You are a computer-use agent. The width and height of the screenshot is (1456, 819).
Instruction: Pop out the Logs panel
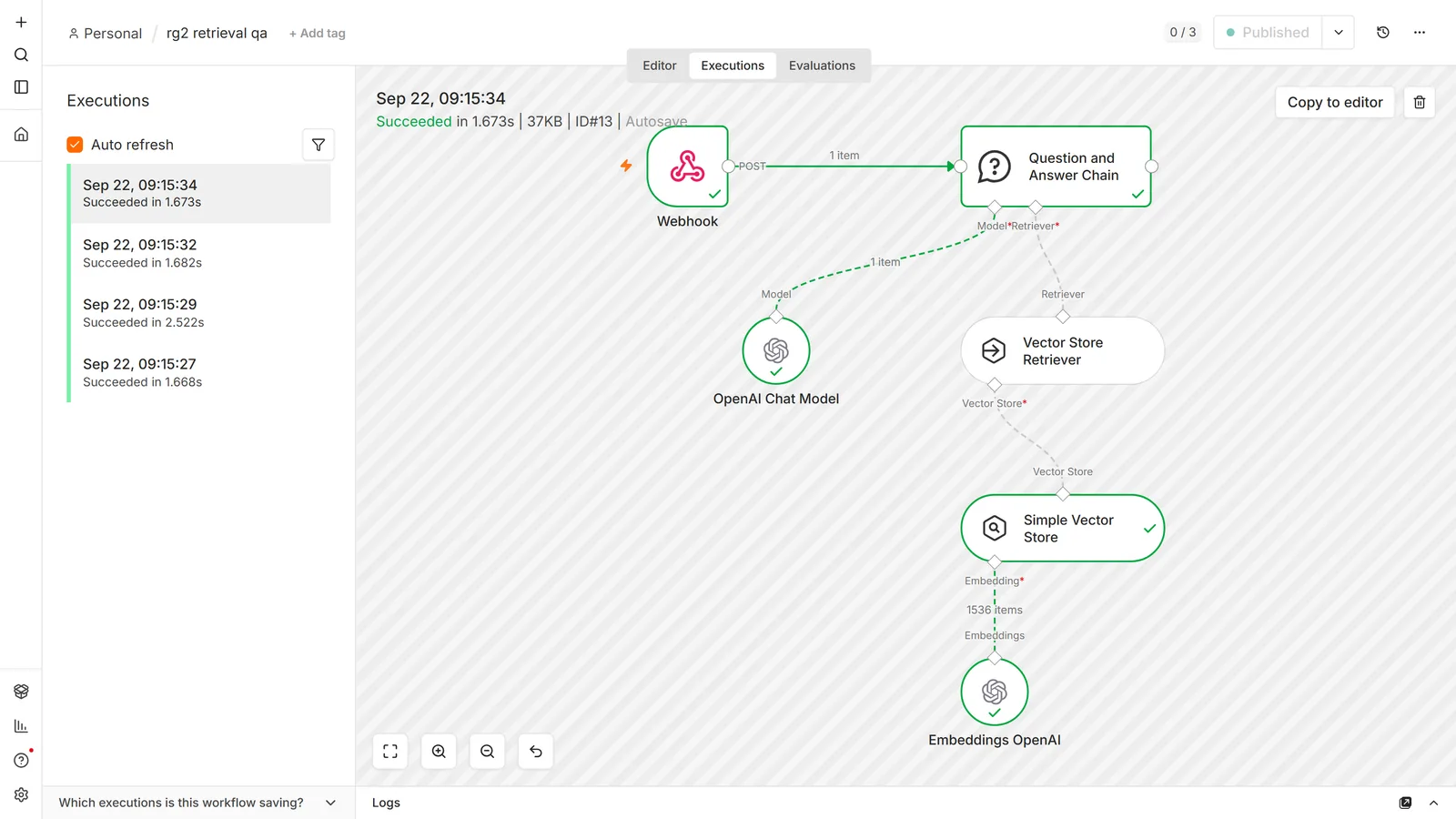pos(1405,803)
